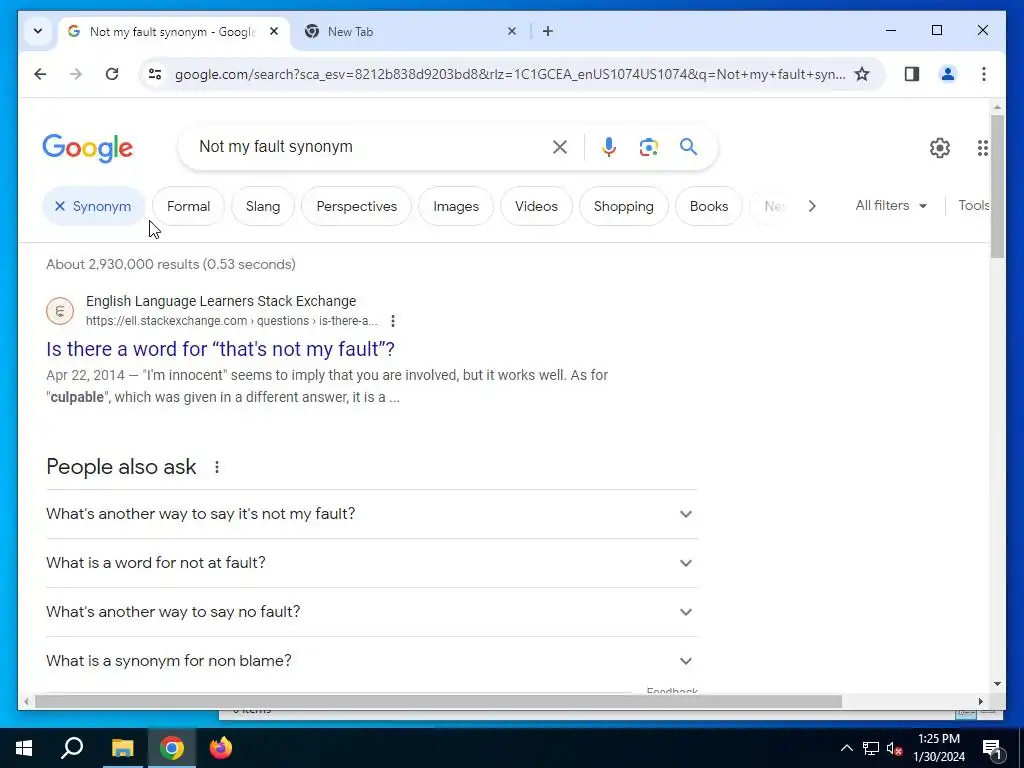Expand "What's another way to say it's not my fault?"
The width and height of the screenshot is (1024, 768).
pyautogui.click(x=372, y=514)
